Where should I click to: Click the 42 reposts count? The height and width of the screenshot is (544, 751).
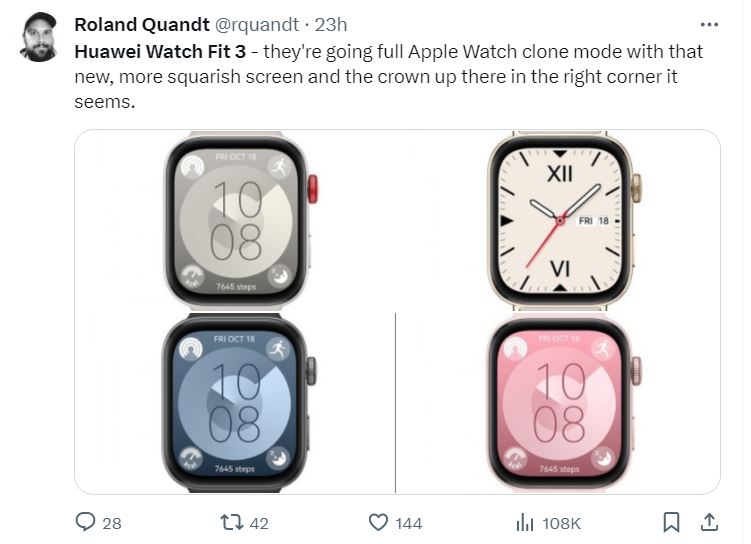click(258, 522)
